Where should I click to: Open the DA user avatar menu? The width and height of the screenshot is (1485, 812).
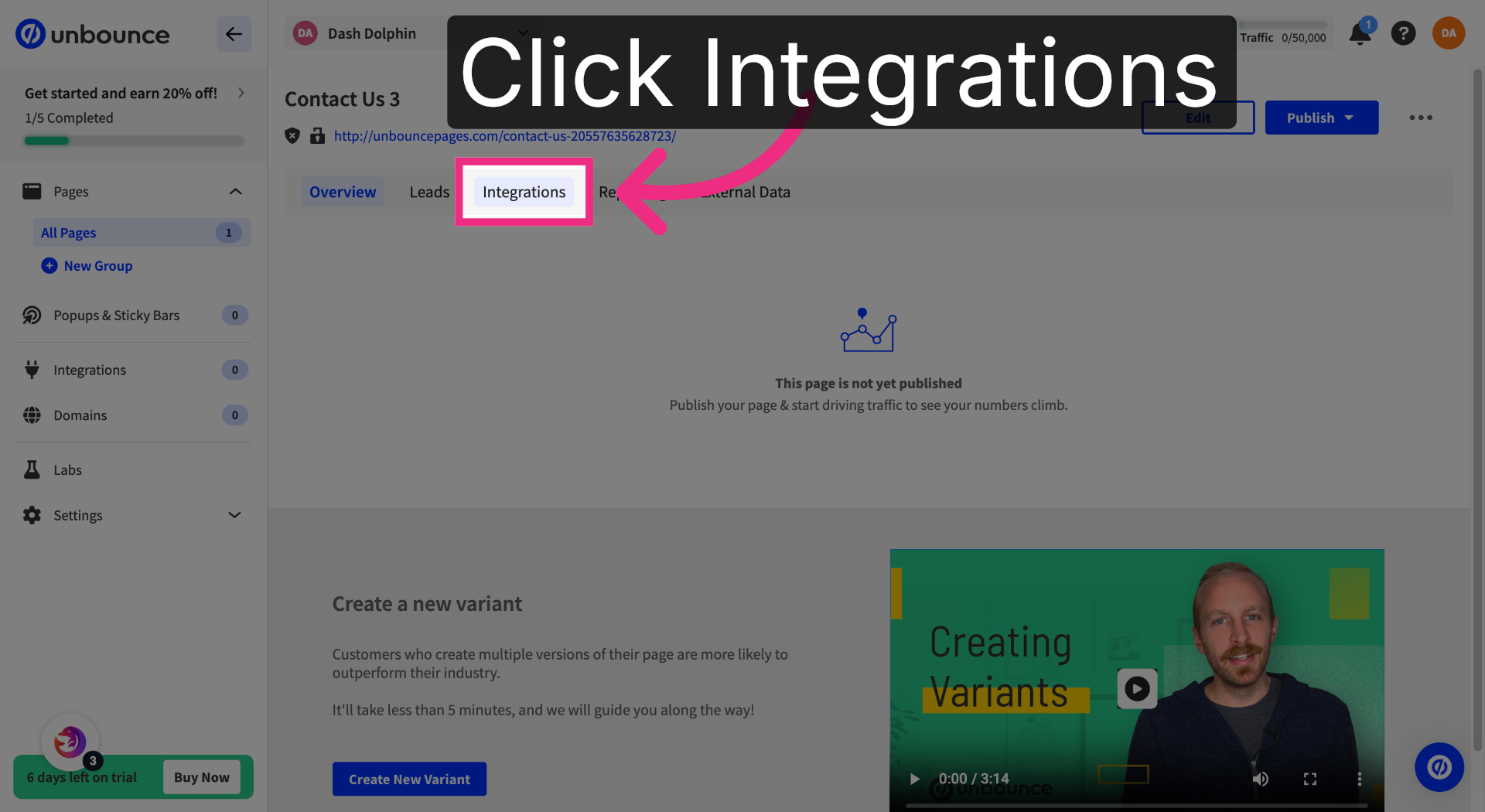tap(1449, 33)
